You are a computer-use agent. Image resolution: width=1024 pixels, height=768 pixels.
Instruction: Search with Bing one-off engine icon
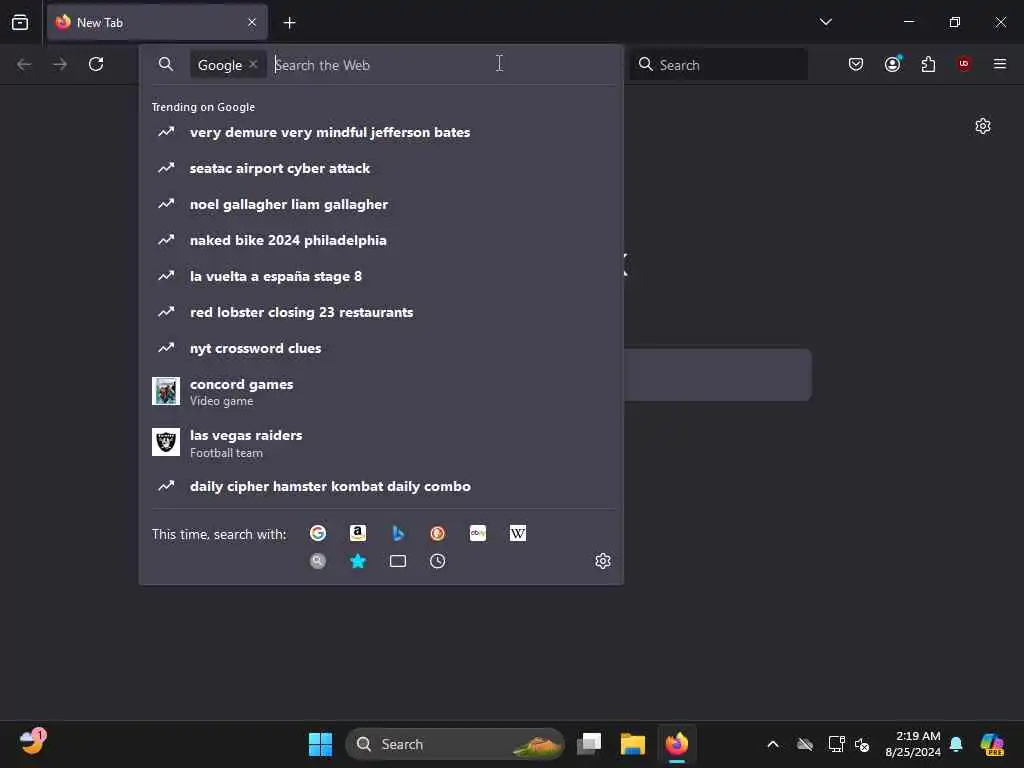pyautogui.click(x=398, y=533)
